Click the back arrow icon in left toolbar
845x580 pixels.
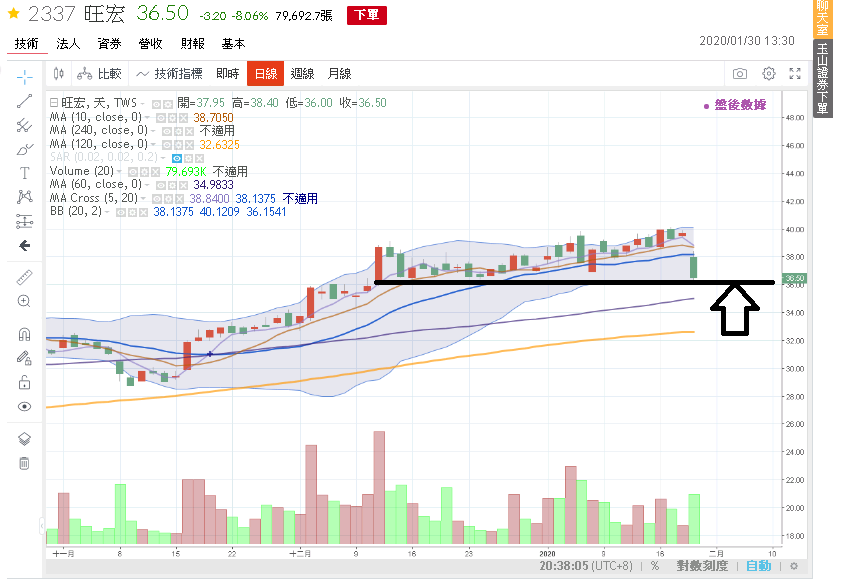coord(24,246)
